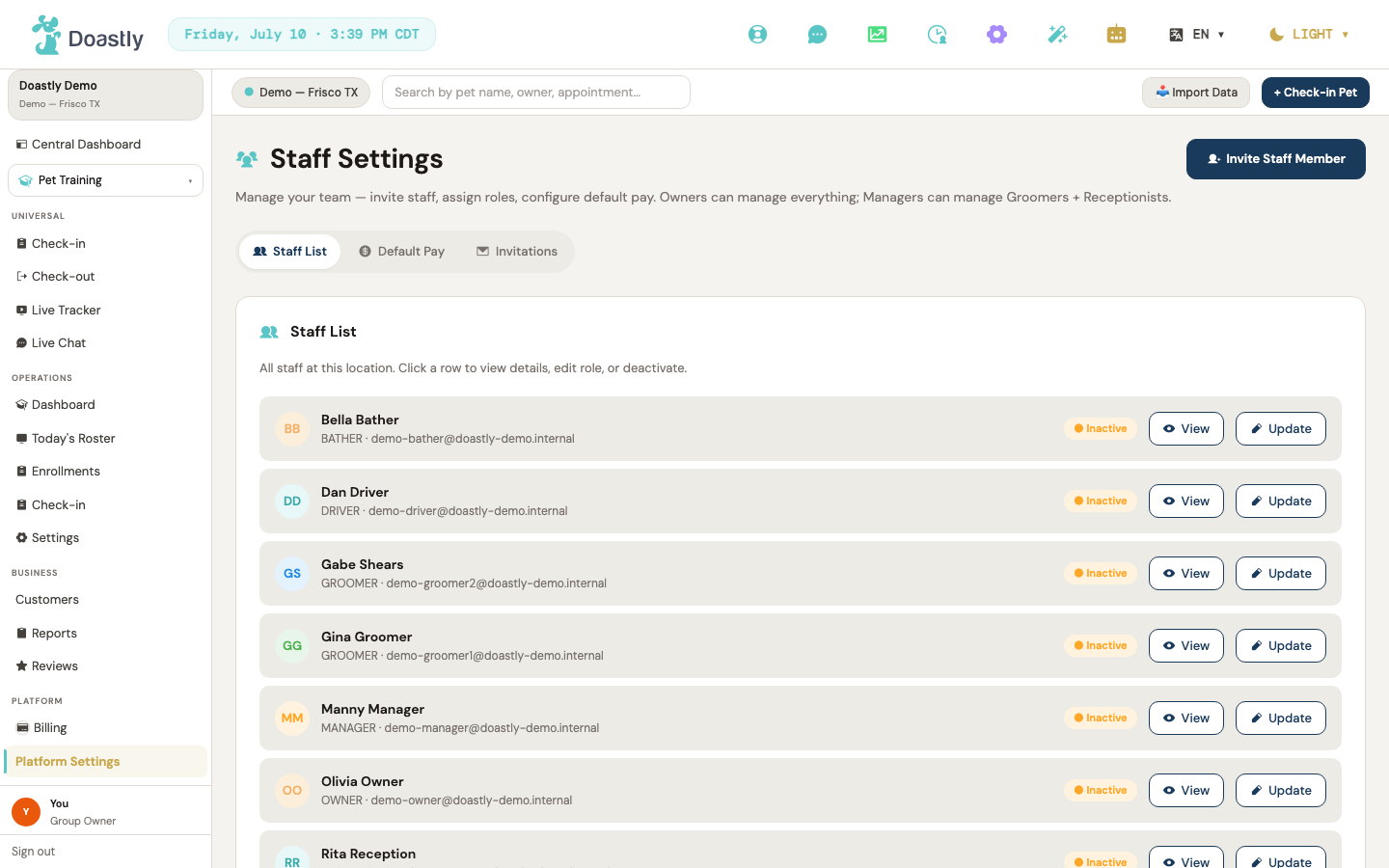Click Manny Manager's MM avatar
The width and height of the screenshot is (1389, 868).
pyautogui.click(x=292, y=719)
